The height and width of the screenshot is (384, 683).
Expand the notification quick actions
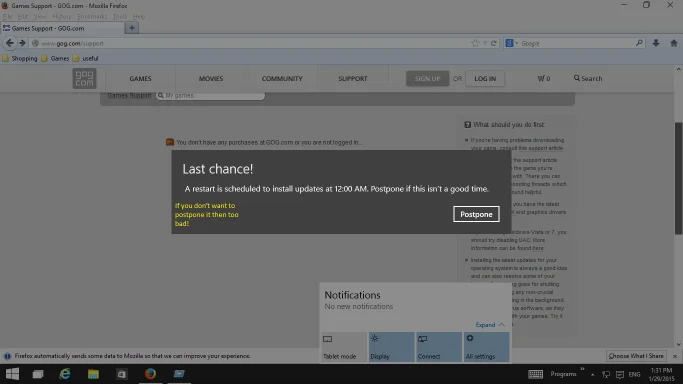[490, 325]
